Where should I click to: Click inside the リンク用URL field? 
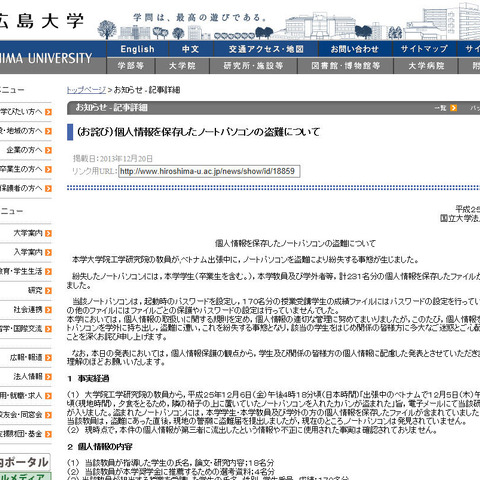click(209, 171)
